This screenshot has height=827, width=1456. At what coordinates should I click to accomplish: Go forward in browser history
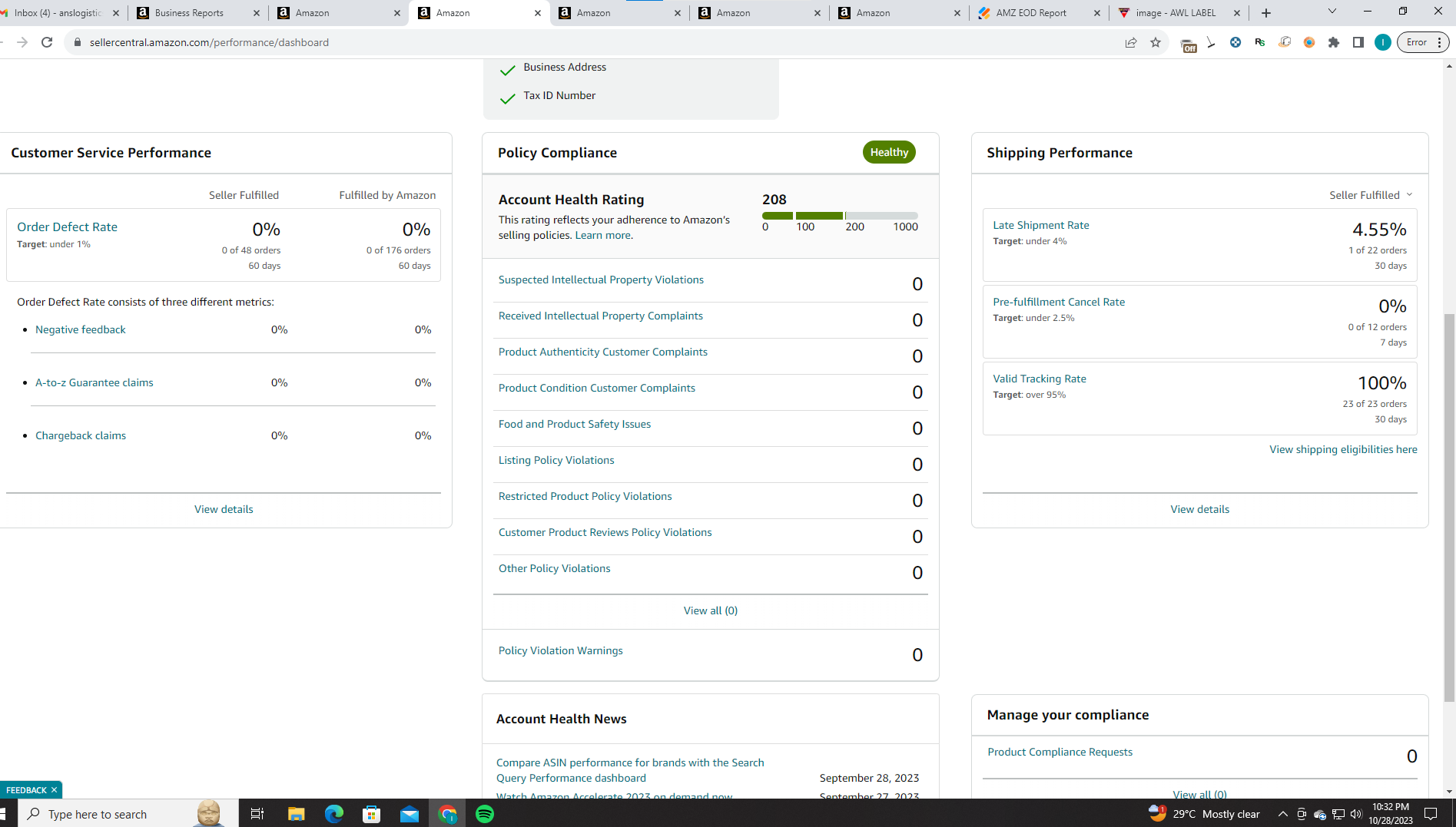(22, 42)
